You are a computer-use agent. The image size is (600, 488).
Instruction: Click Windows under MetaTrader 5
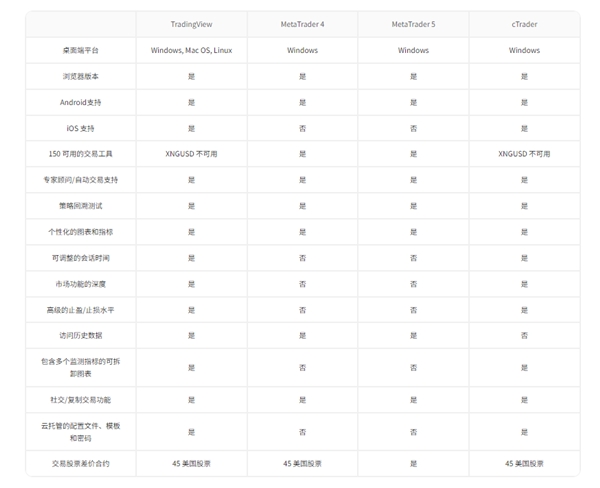[x=413, y=51]
